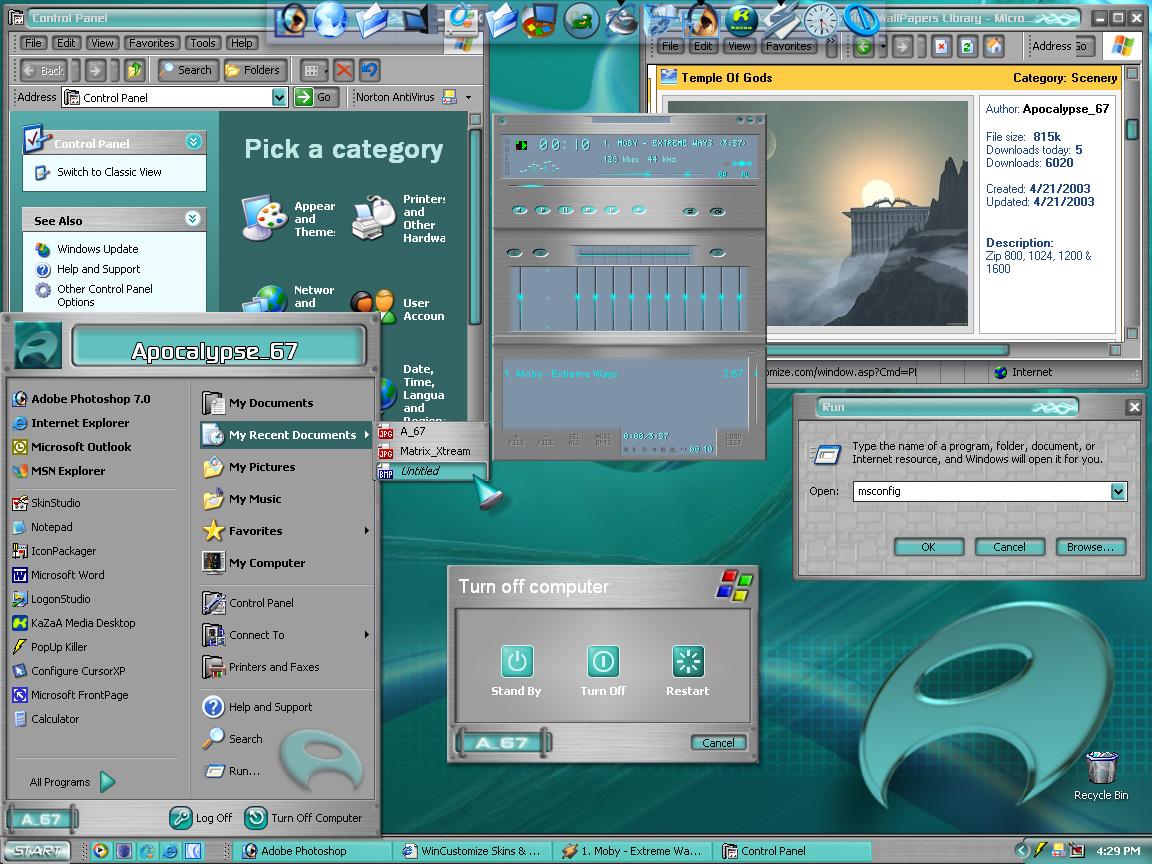
Task: Click the Eject button in the media player
Action: (x=639, y=210)
